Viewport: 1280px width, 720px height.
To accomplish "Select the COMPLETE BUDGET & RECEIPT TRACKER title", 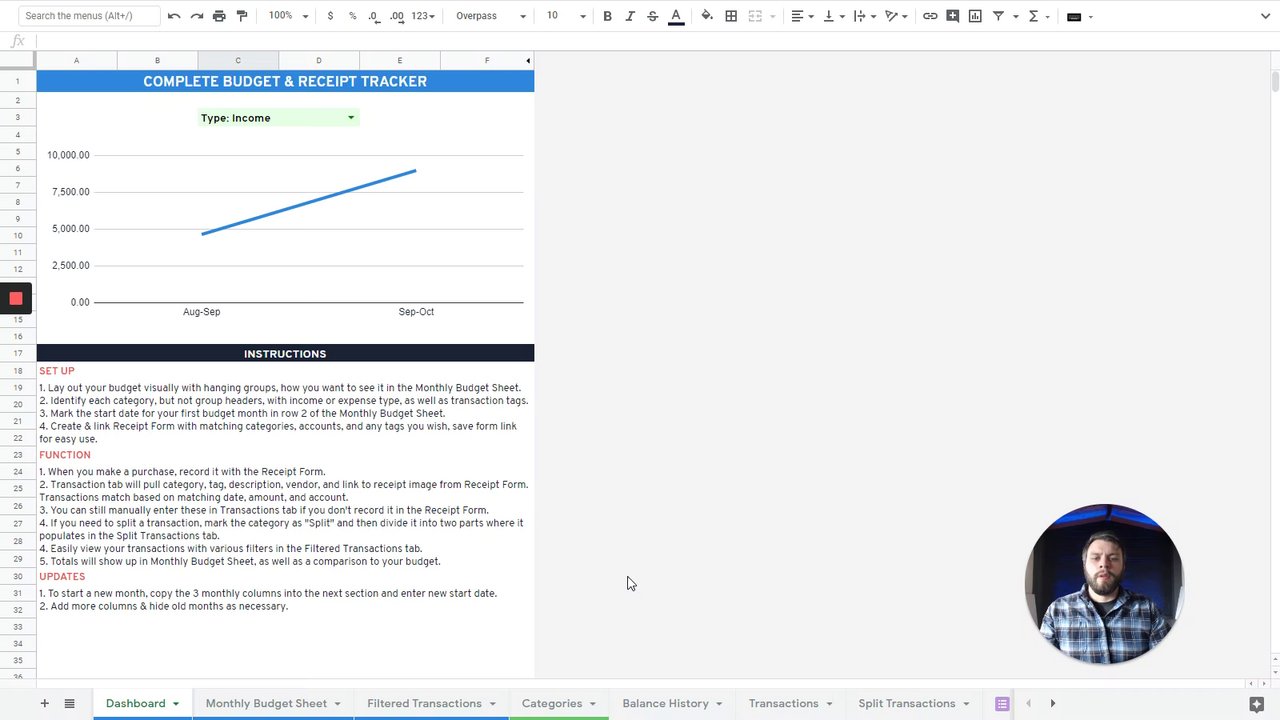I will click(x=285, y=81).
